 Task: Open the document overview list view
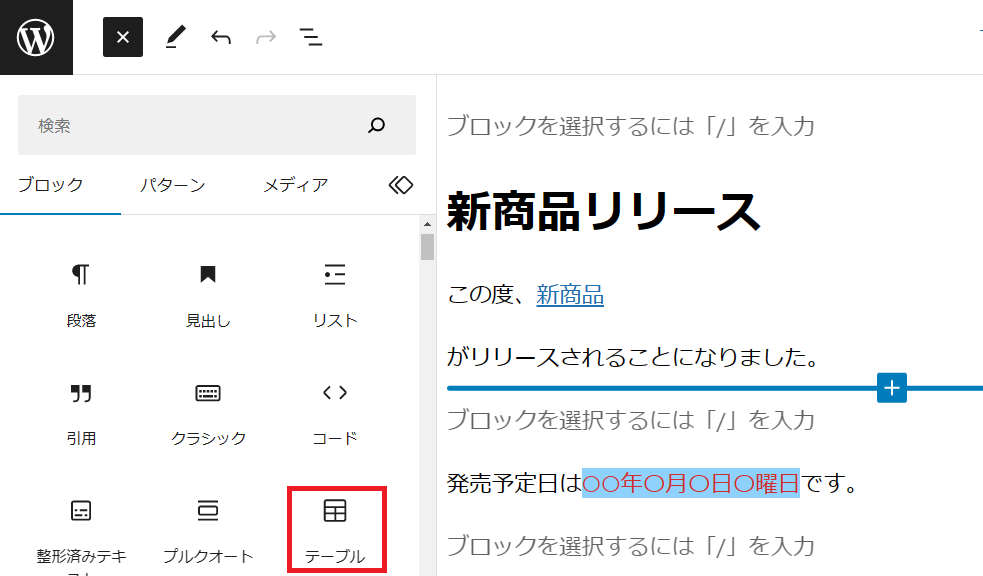[311, 37]
